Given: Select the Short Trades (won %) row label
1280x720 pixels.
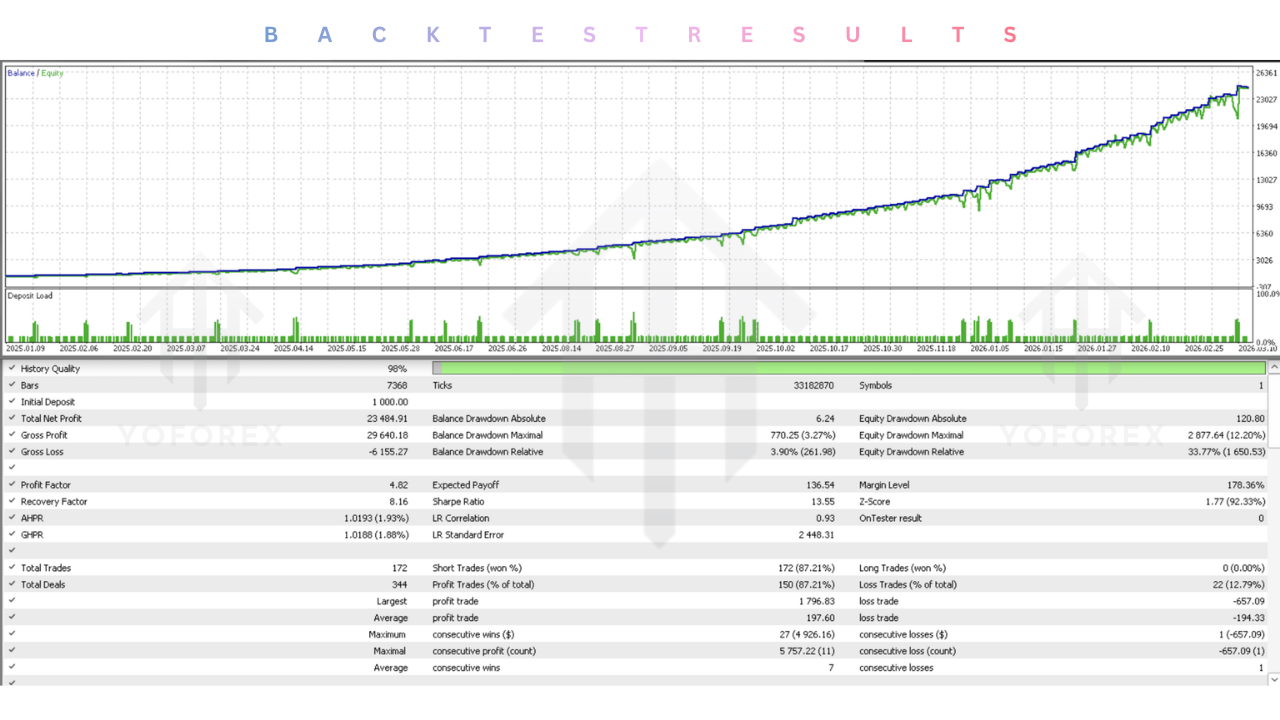Looking at the screenshot, I should click(x=476, y=568).
